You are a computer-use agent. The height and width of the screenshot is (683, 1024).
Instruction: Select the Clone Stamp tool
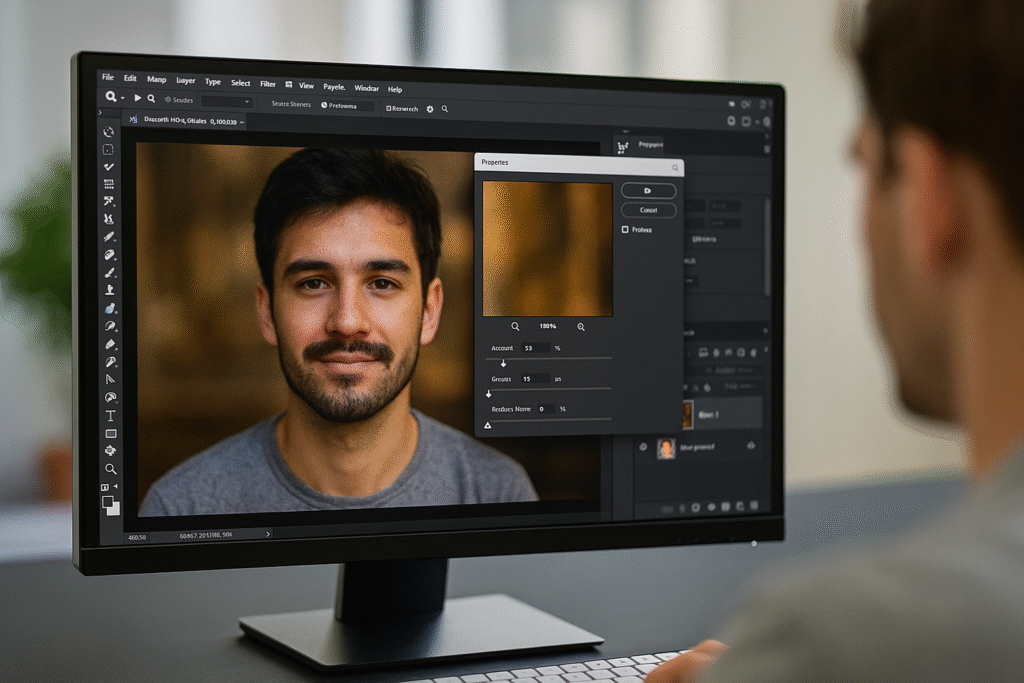coord(109,290)
